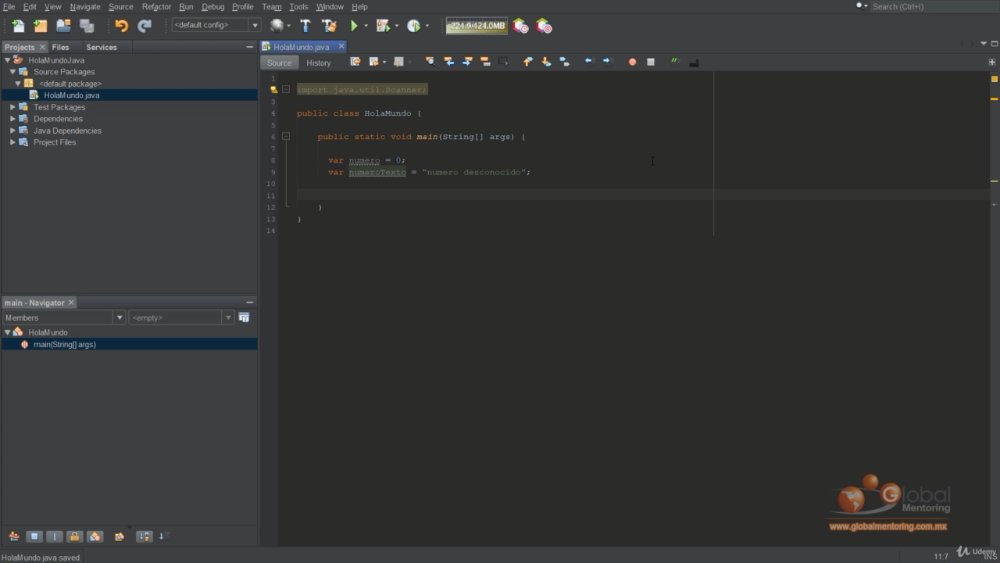Collapse the main method code fold

[x=286, y=136]
